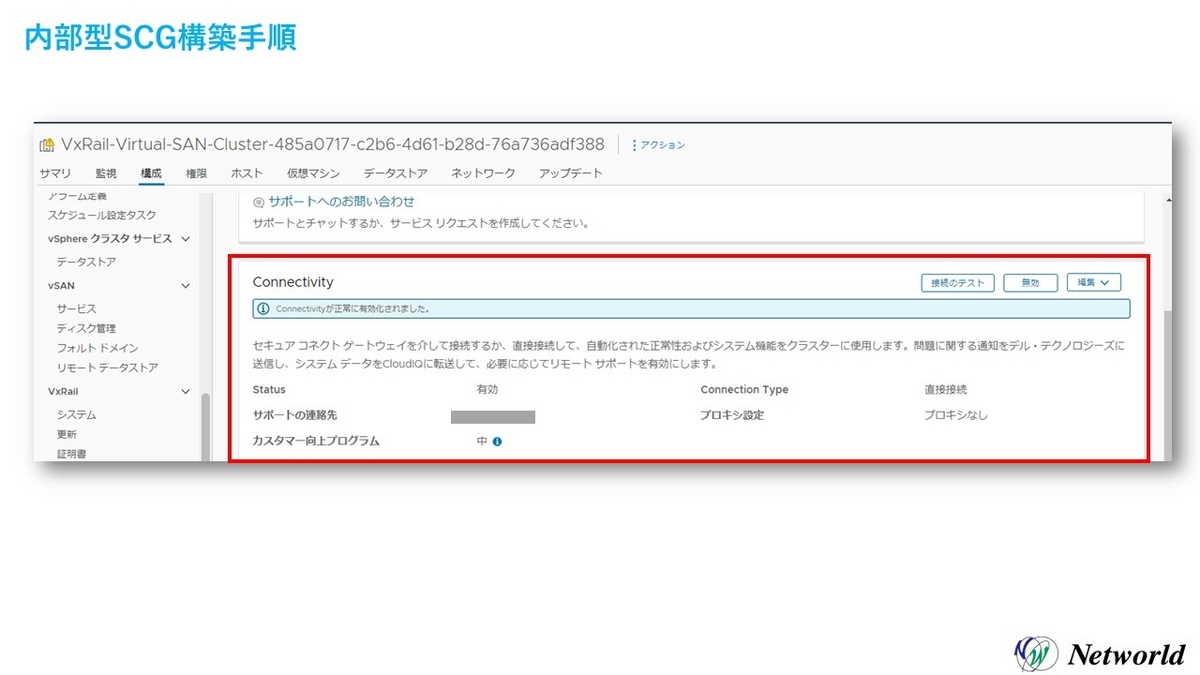The width and height of the screenshot is (1200, 675).
Task: Click the sidebar vertical scrollbar thumb
Action: pos(206,427)
